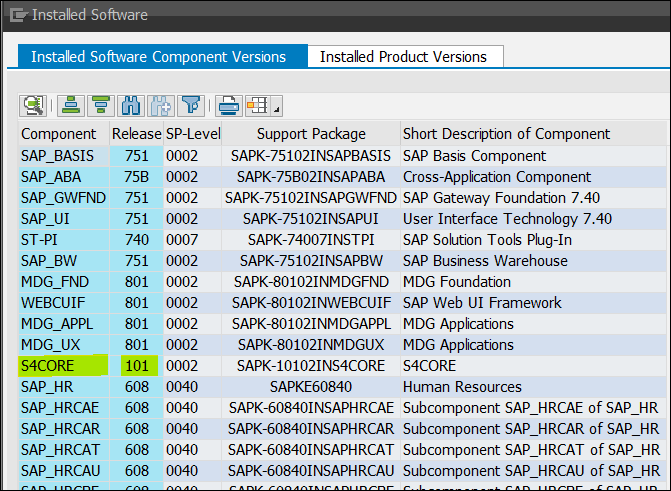Screen dimensions: 671x491
Task: Select the SAP_ABA component cell
Action: click(64, 177)
